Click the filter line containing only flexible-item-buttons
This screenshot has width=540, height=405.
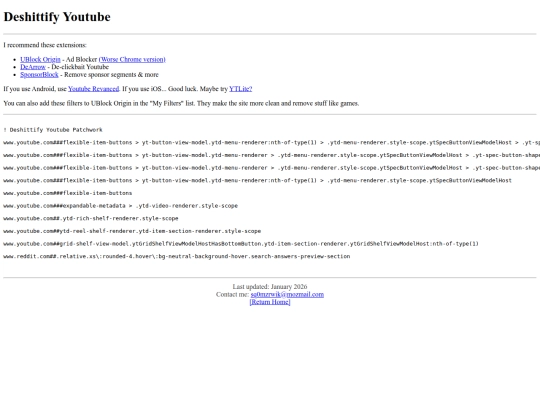tap(68, 193)
